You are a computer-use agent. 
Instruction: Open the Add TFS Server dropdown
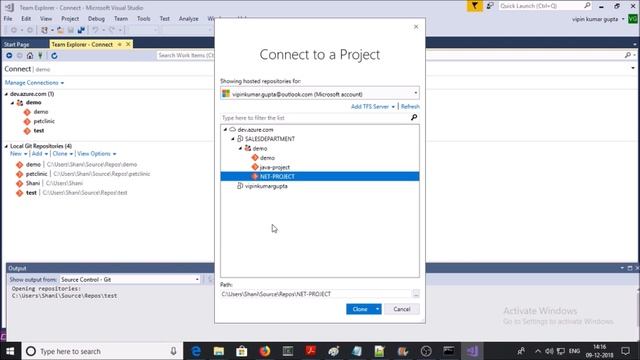(393, 107)
